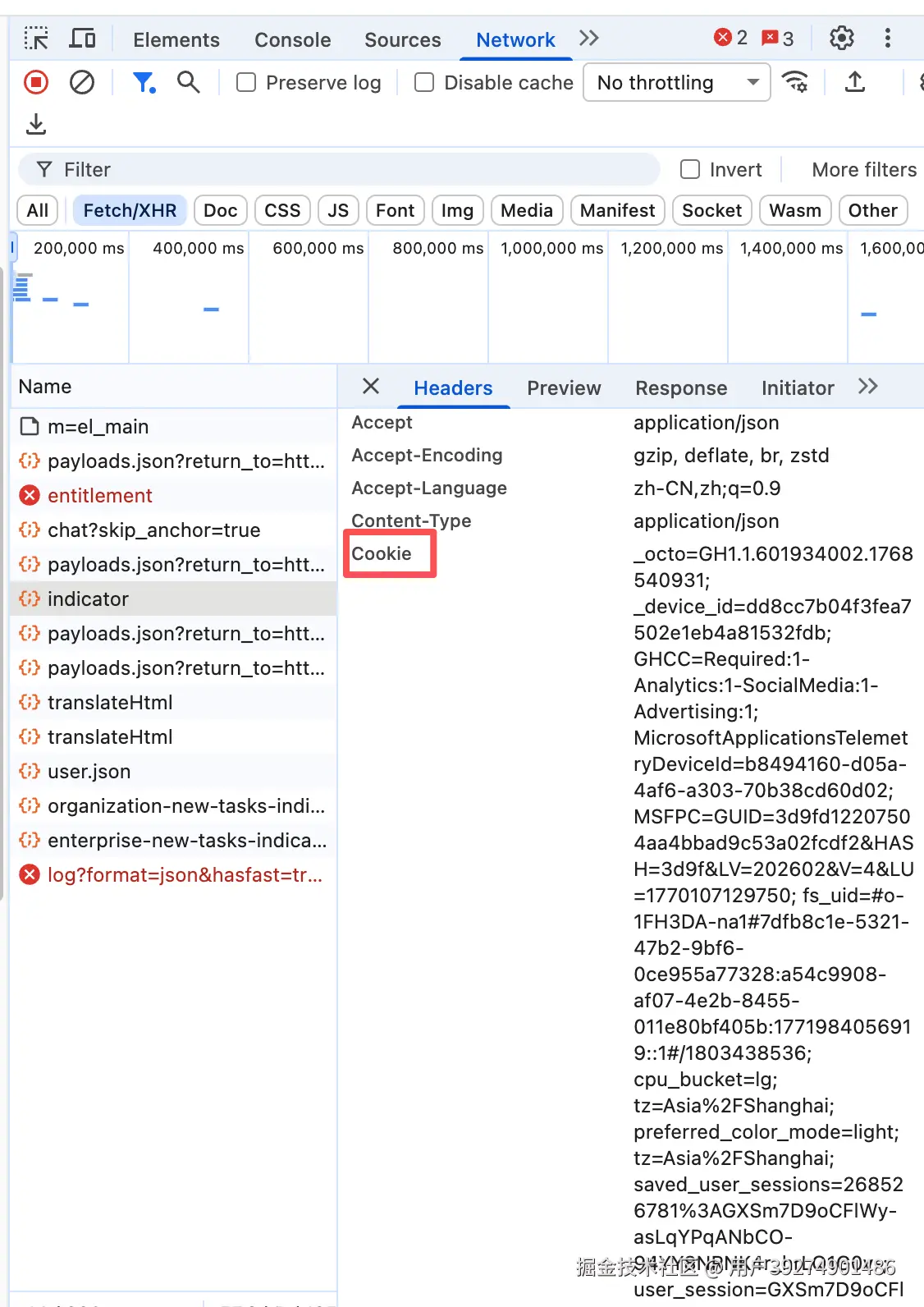The width and height of the screenshot is (924, 1307).
Task: Click the Accept-Language header name
Action: tap(429, 488)
